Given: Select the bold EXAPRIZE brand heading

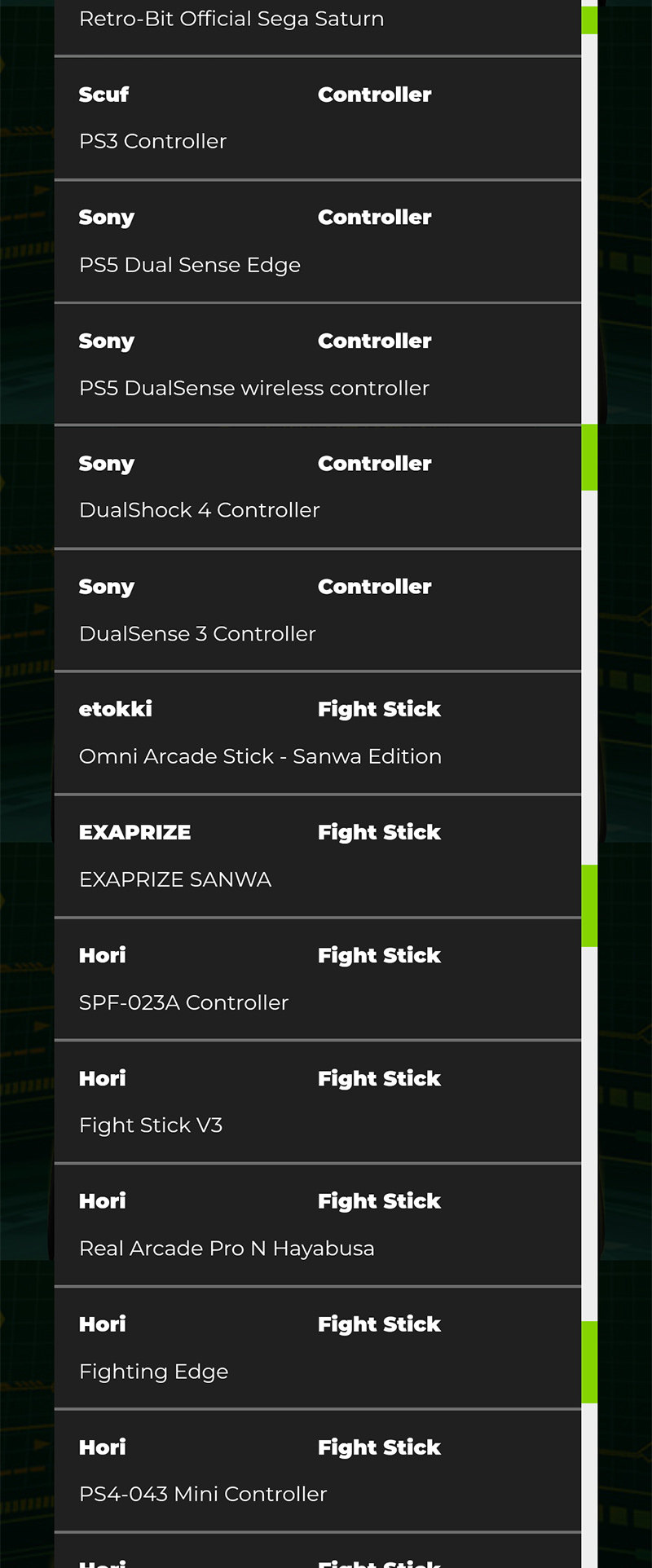Looking at the screenshot, I should coord(134,832).
